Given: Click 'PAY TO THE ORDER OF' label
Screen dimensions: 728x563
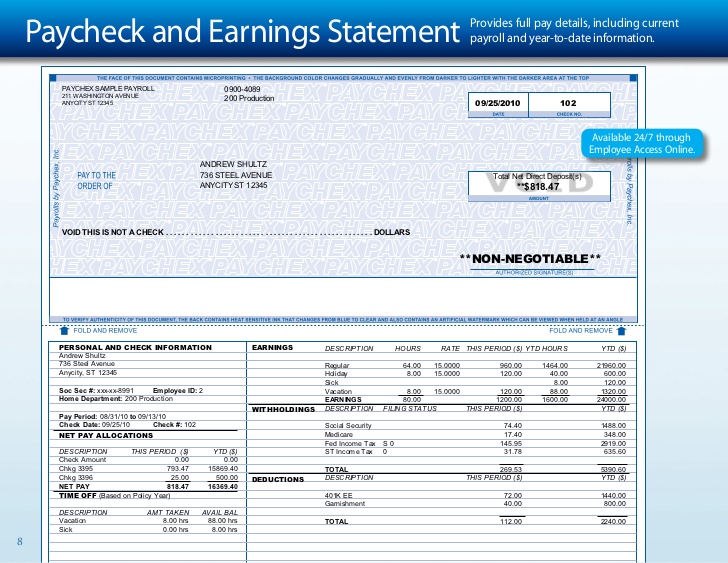Looking at the screenshot, I should tap(96, 181).
